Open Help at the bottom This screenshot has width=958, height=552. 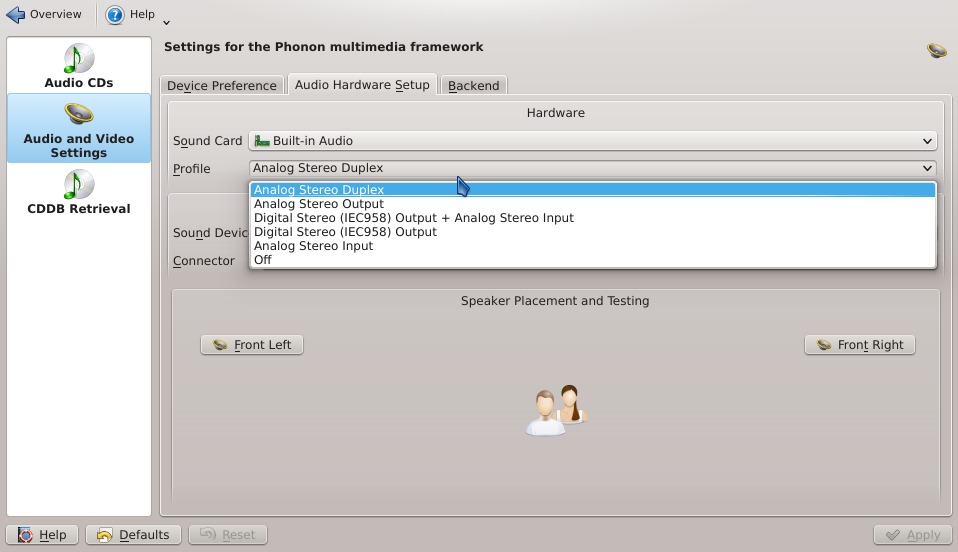pos(42,535)
